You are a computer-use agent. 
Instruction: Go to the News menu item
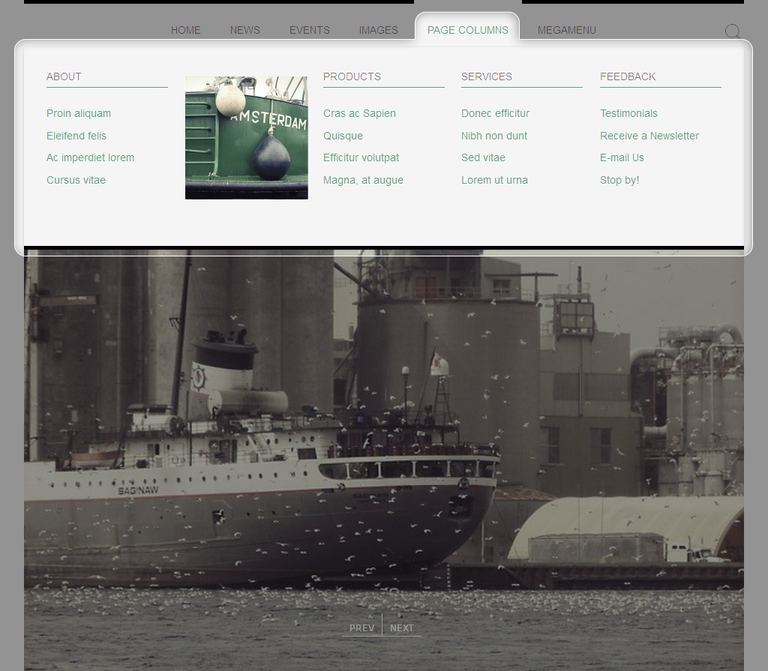pos(245,30)
